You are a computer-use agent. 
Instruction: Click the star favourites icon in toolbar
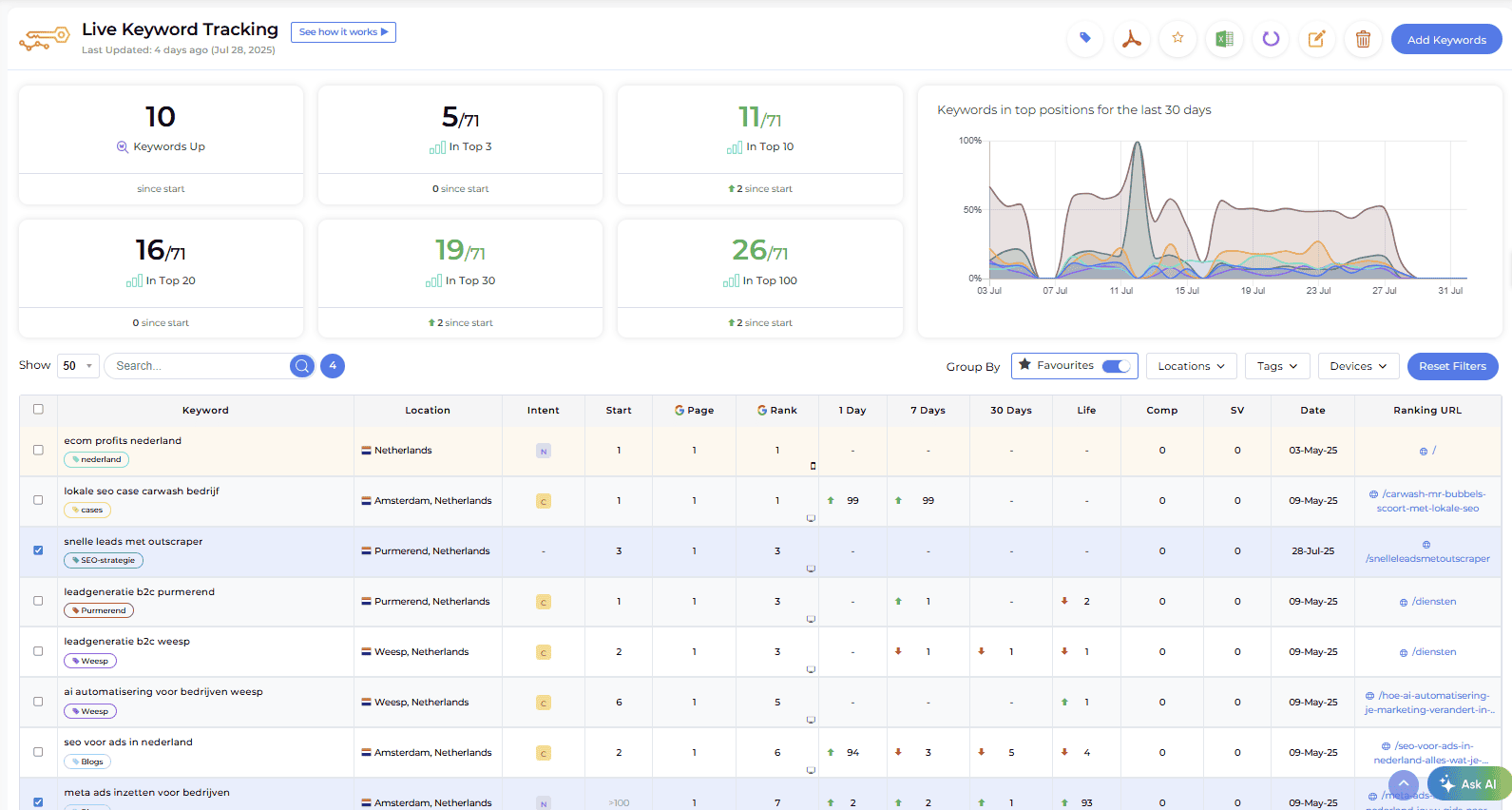pyautogui.click(x=1177, y=39)
